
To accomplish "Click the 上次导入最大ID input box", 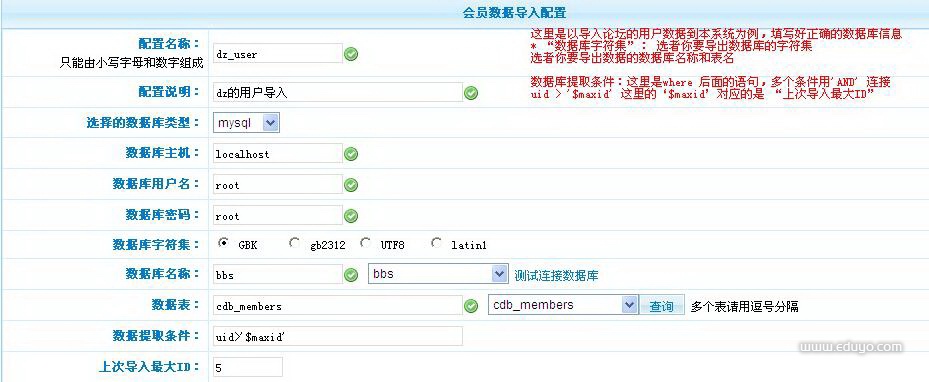I will tap(247, 367).
